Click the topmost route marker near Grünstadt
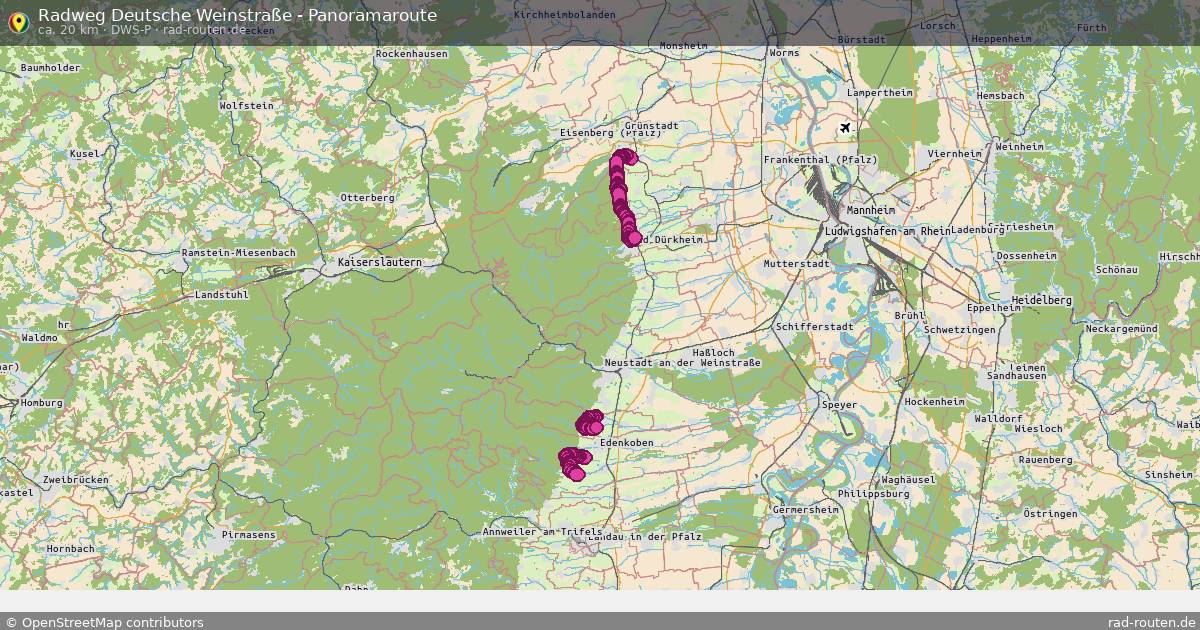Image resolution: width=1200 pixels, height=630 pixels. [x=627, y=157]
